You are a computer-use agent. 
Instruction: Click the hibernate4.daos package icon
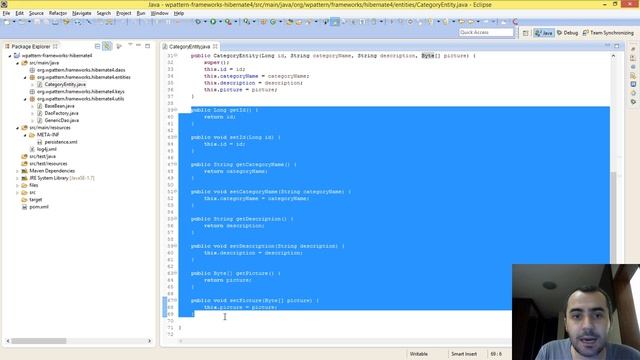coord(32,70)
